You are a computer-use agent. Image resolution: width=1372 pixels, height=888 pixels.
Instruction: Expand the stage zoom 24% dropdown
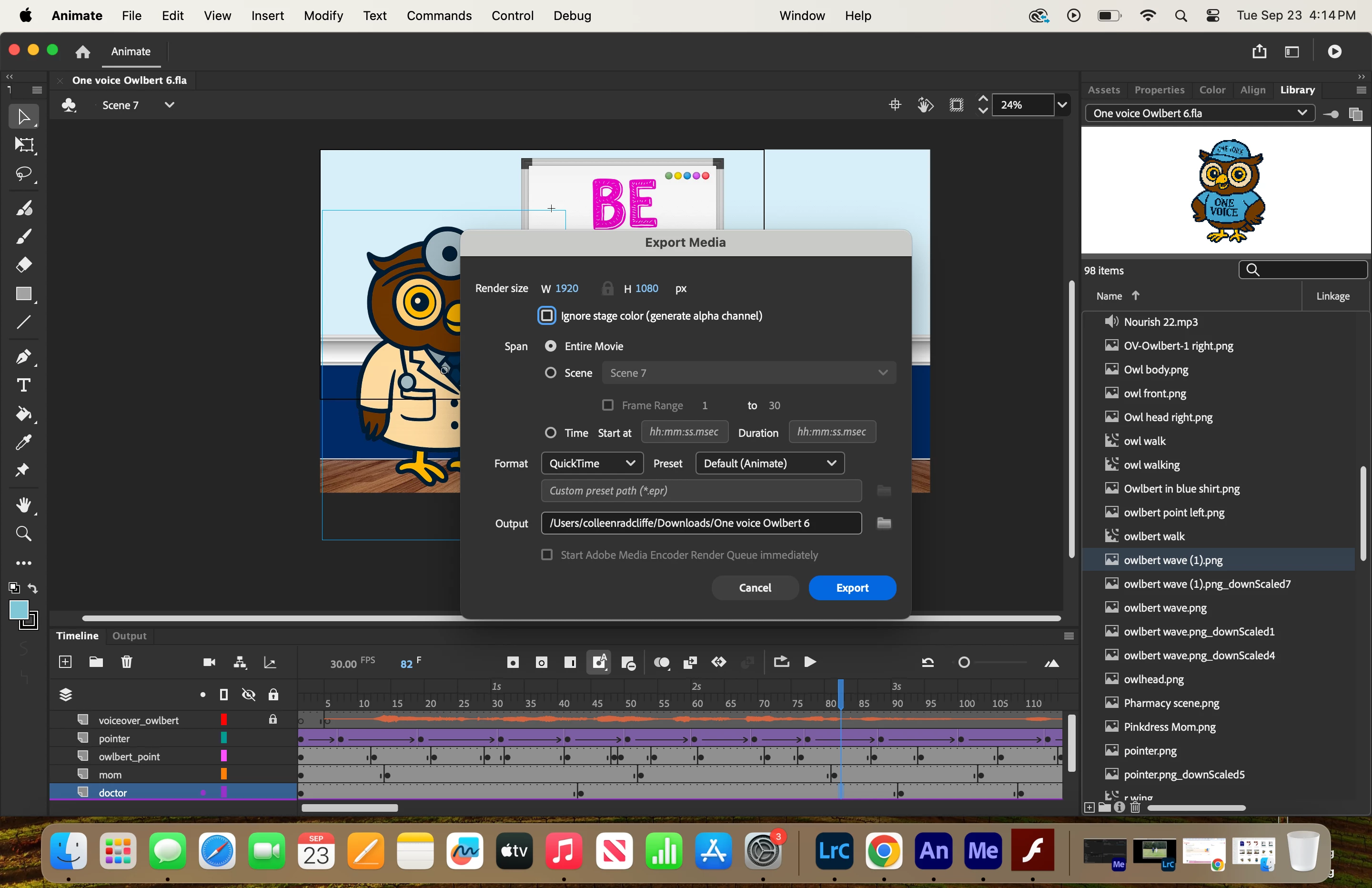1062,105
